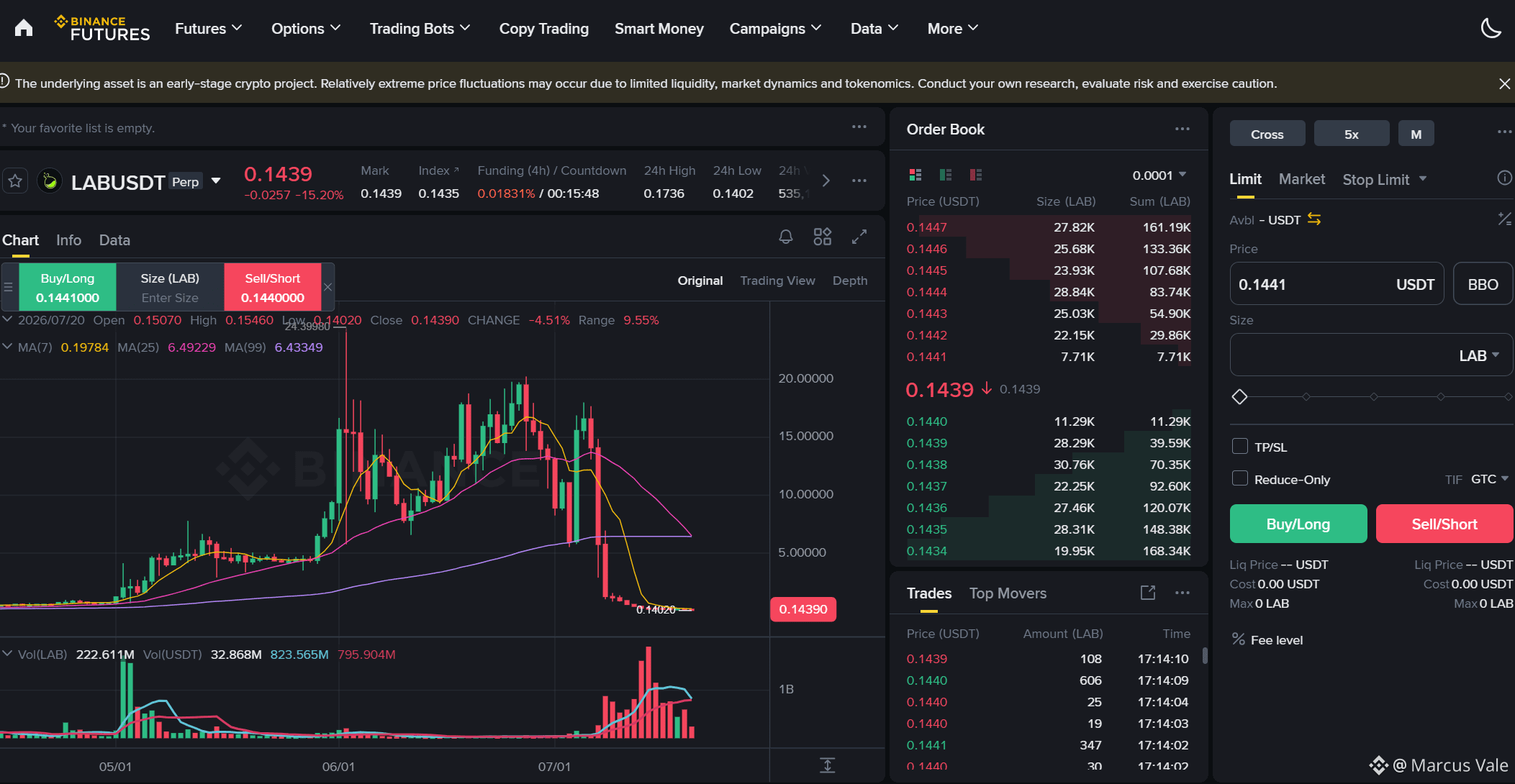Open Copy Trading page
Viewport: 1515px width, 784px height.
(544, 28)
